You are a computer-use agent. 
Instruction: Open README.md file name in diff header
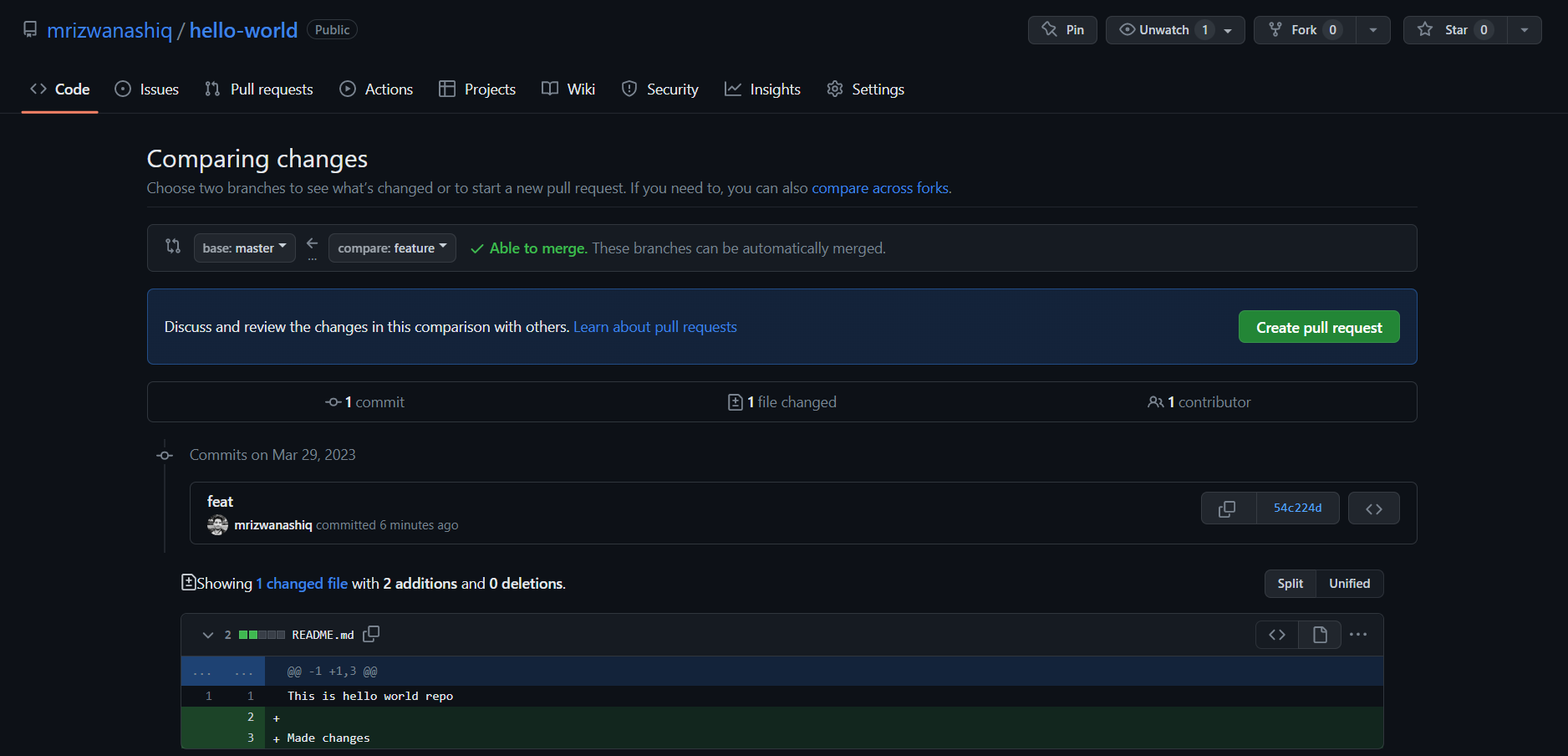click(323, 635)
